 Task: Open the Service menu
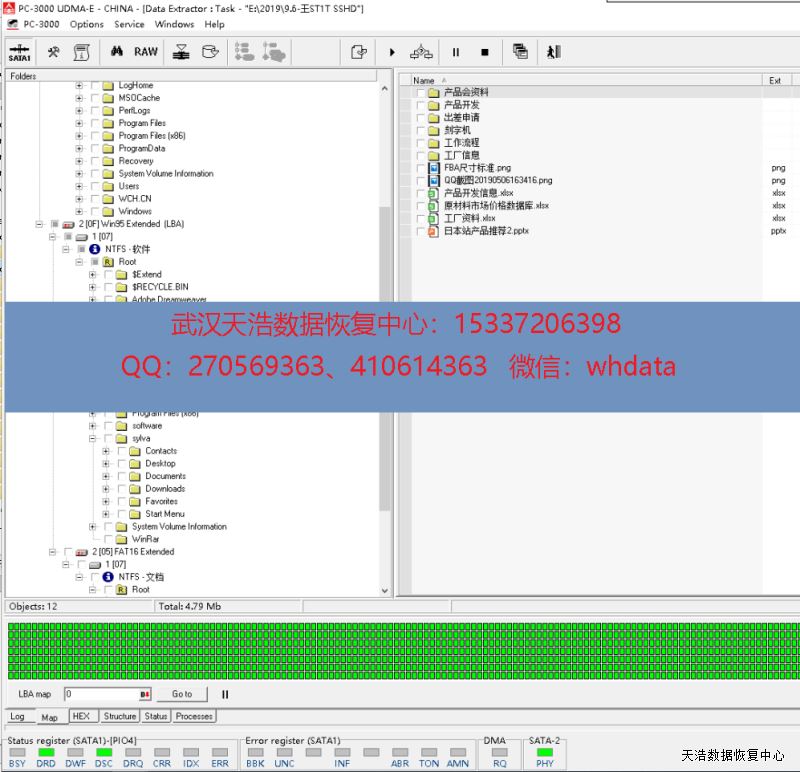(129, 24)
